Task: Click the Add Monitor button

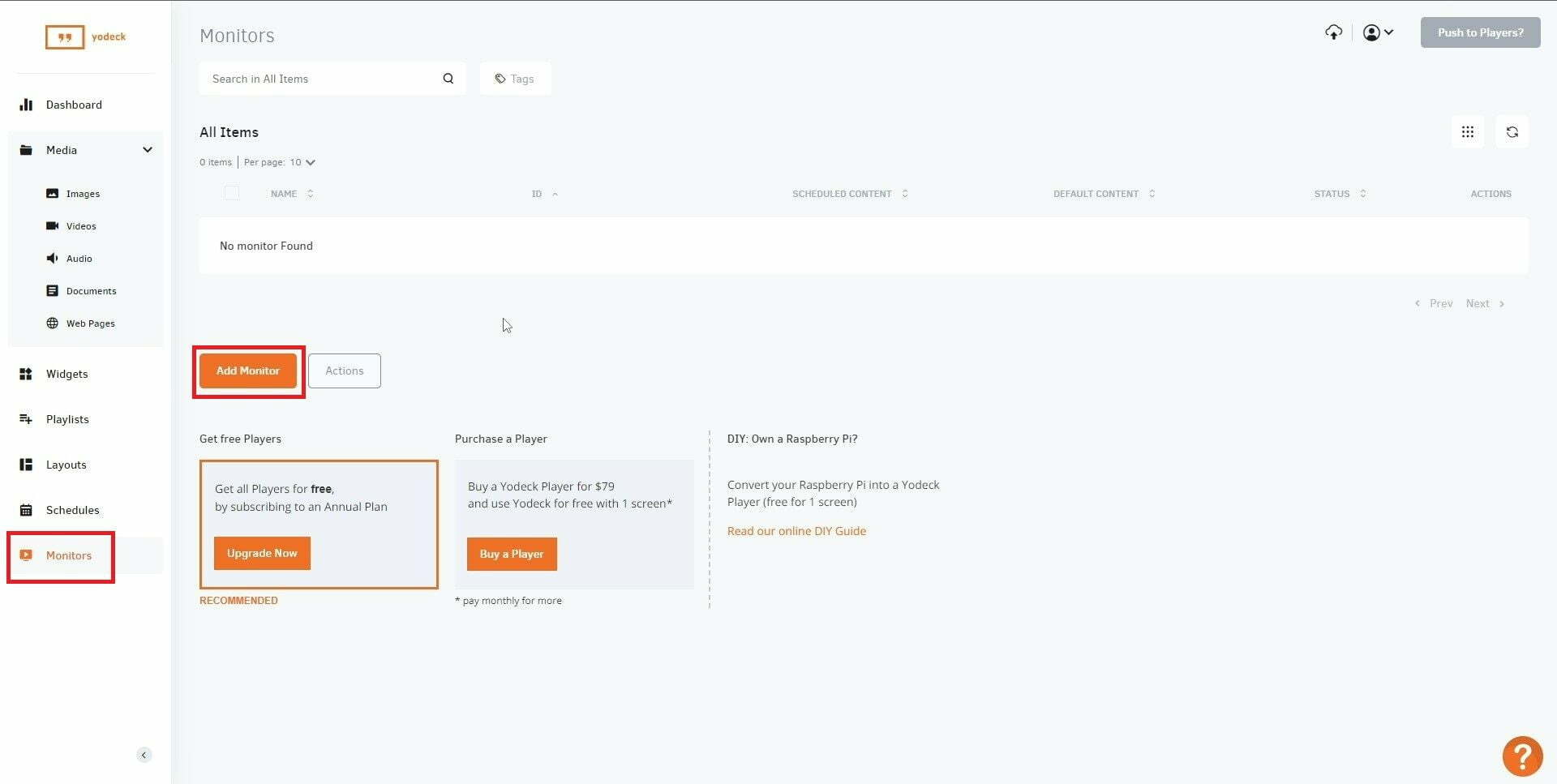Action: click(x=248, y=371)
